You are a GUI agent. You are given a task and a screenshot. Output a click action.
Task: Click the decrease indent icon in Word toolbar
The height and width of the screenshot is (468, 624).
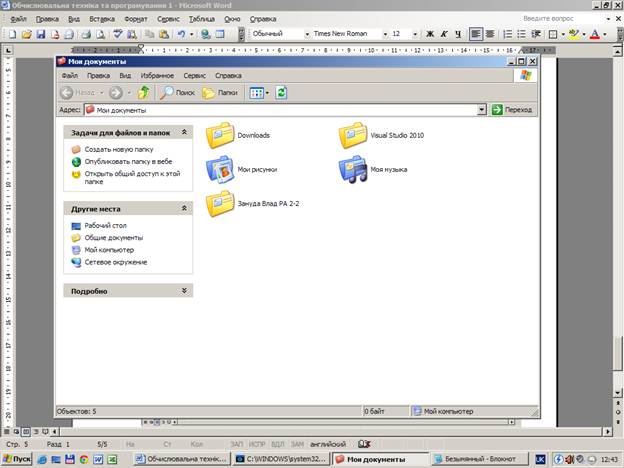tap(536, 34)
